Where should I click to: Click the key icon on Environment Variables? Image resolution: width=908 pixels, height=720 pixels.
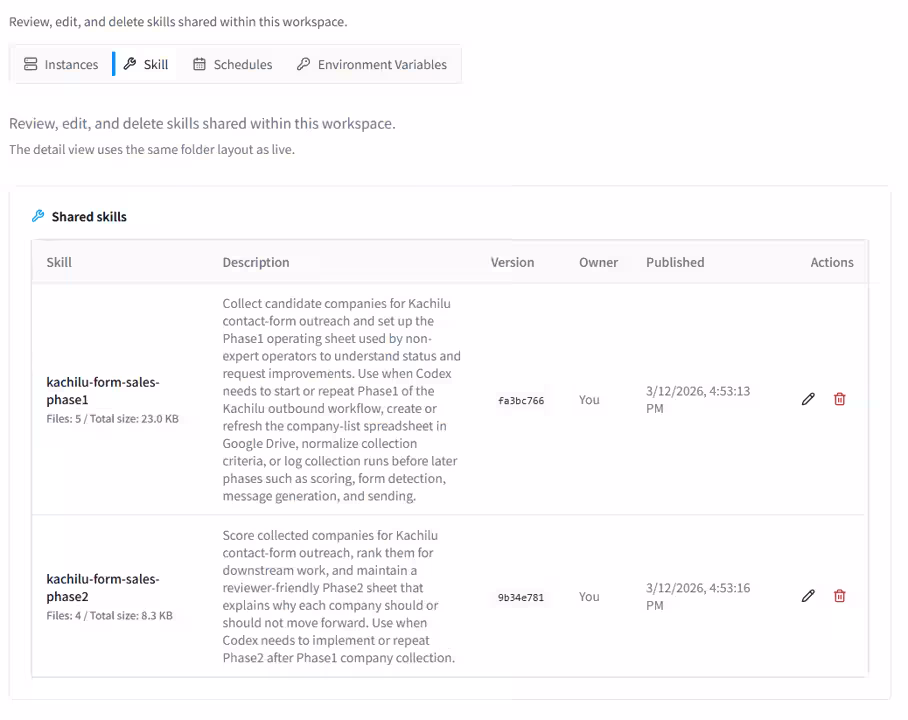(x=303, y=64)
